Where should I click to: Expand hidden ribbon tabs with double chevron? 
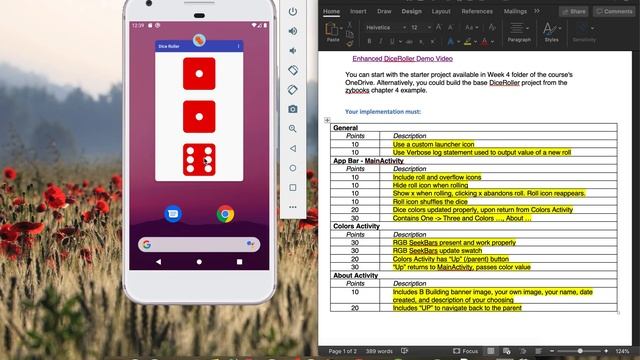coord(537,11)
